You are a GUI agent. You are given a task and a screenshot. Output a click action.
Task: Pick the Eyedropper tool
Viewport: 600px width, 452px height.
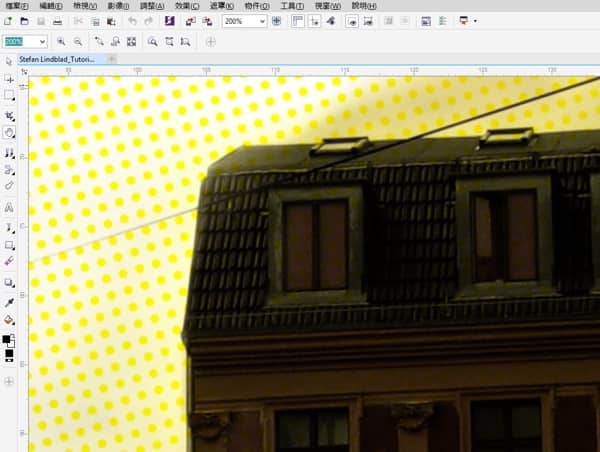point(9,301)
